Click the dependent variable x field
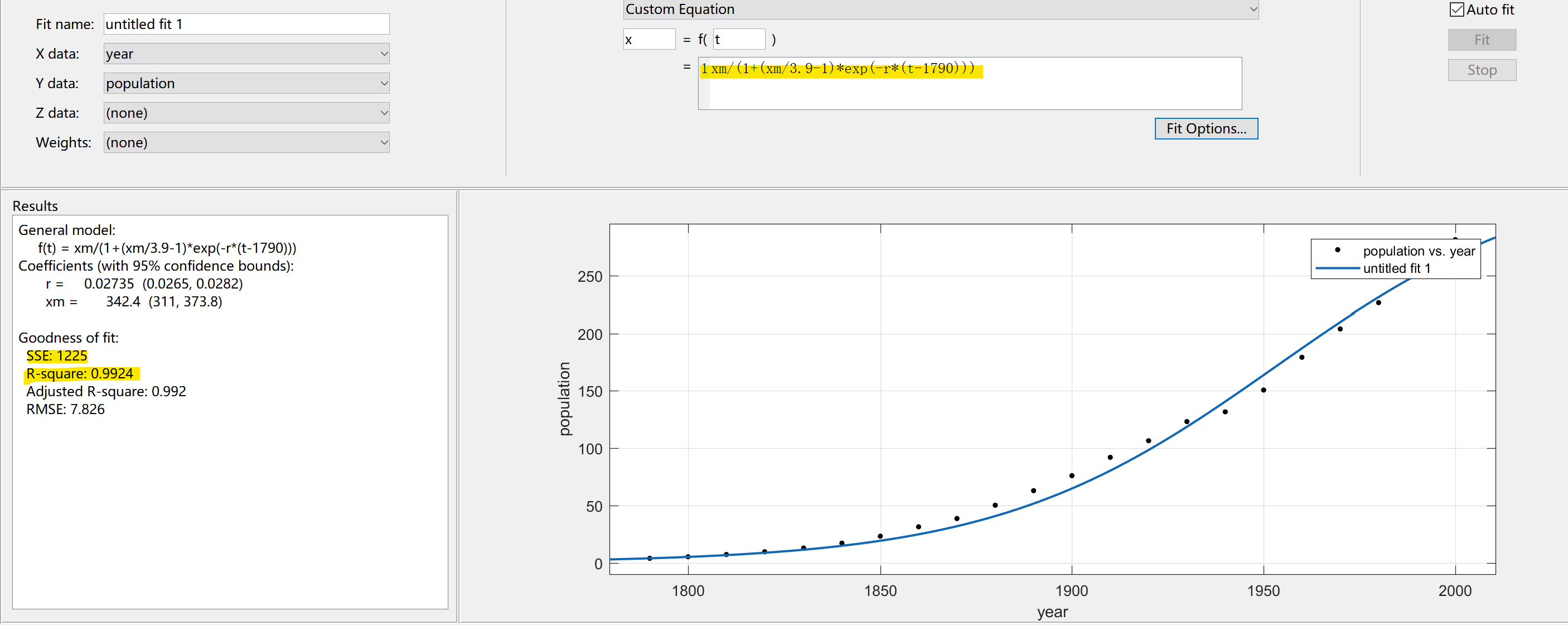The width and height of the screenshot is (1568, 625). coord(649,40)
